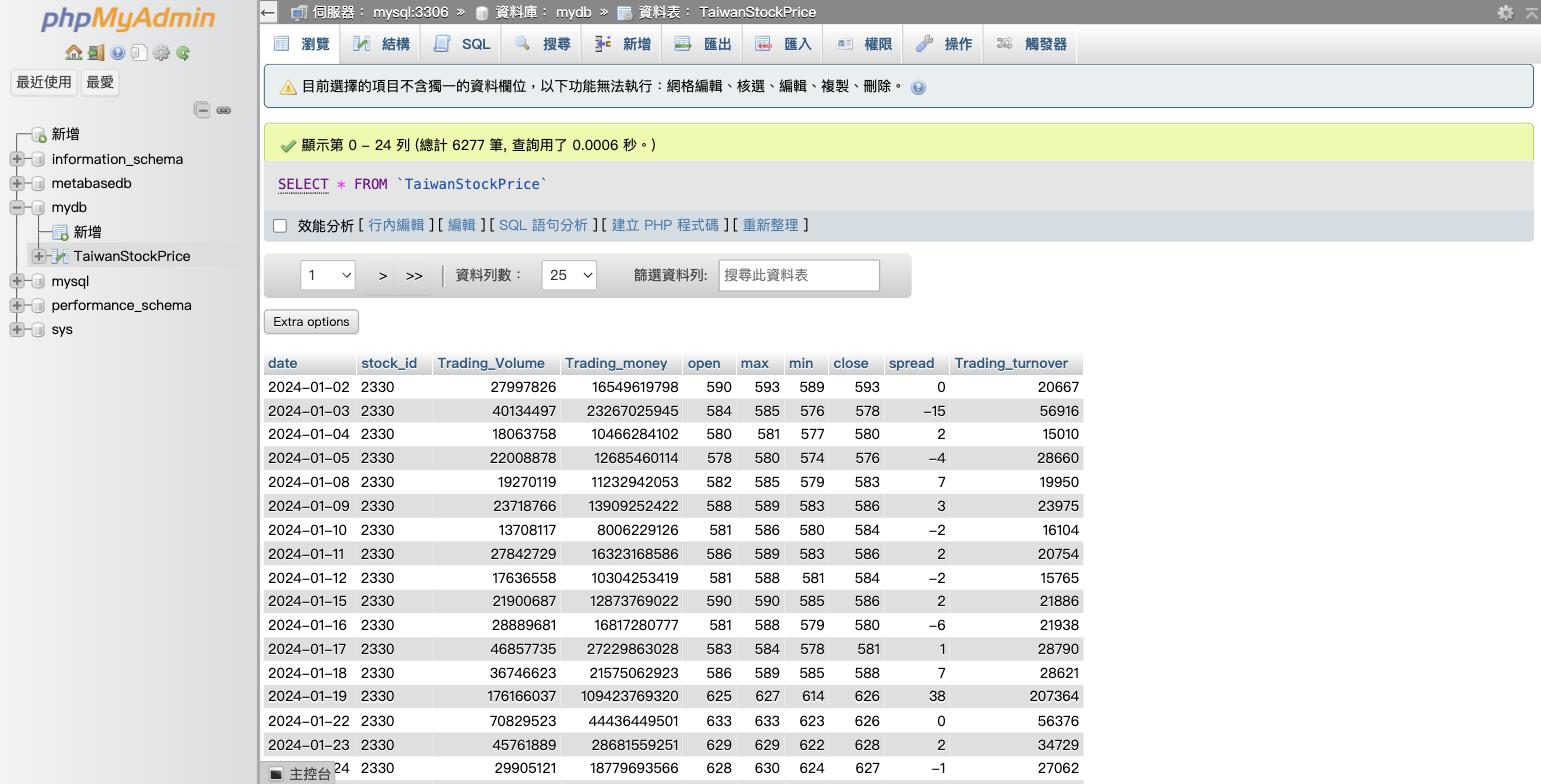Go to phpMyAdmin home via house icon
This screenshot has height=784, width=1541.
click(x=73, y=53)
